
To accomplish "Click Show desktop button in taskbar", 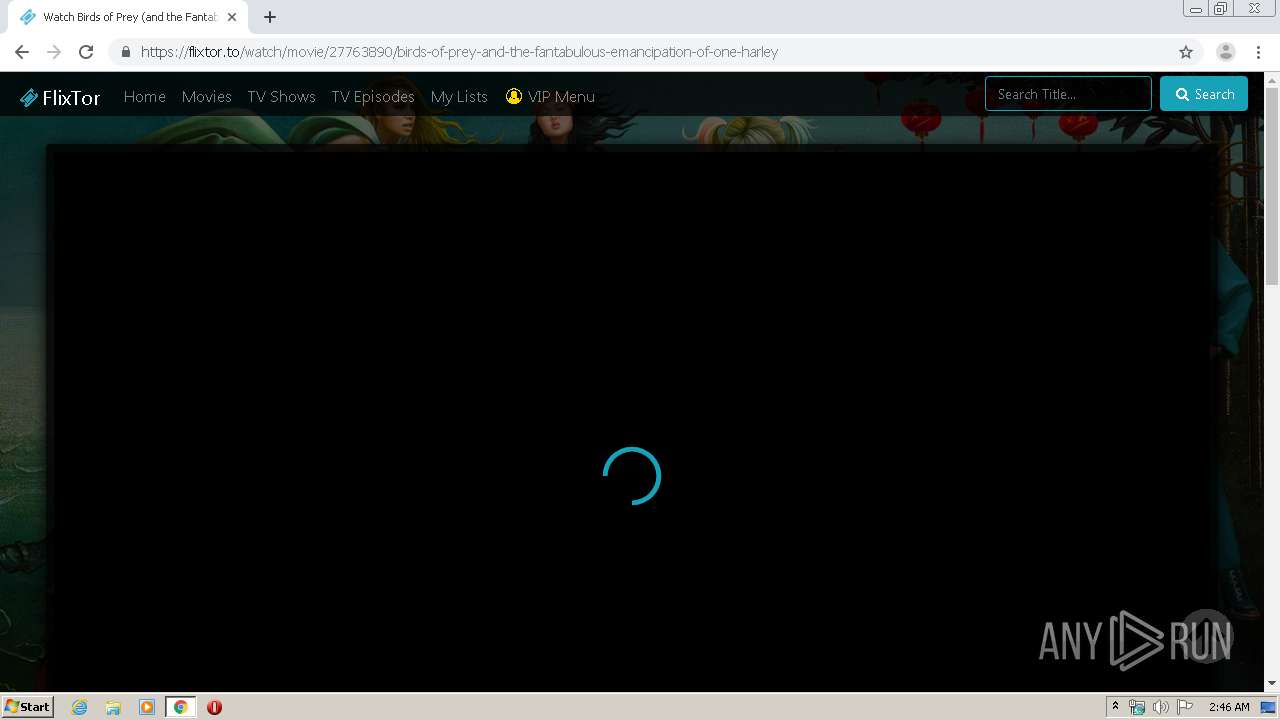I will pyautogui.click(x=1268, y=707).
